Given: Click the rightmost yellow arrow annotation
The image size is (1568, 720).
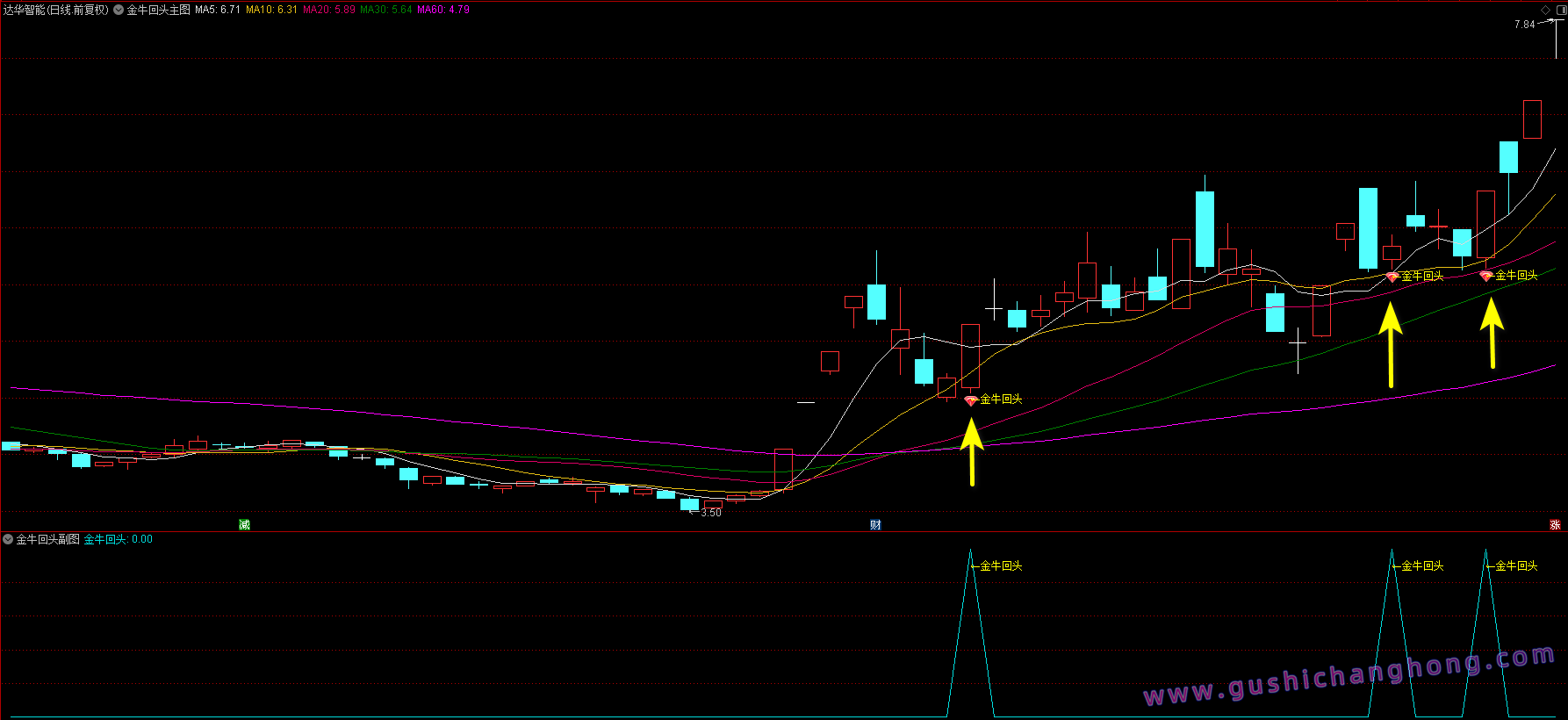Looking at the screenshot, I should point(1492,333).
